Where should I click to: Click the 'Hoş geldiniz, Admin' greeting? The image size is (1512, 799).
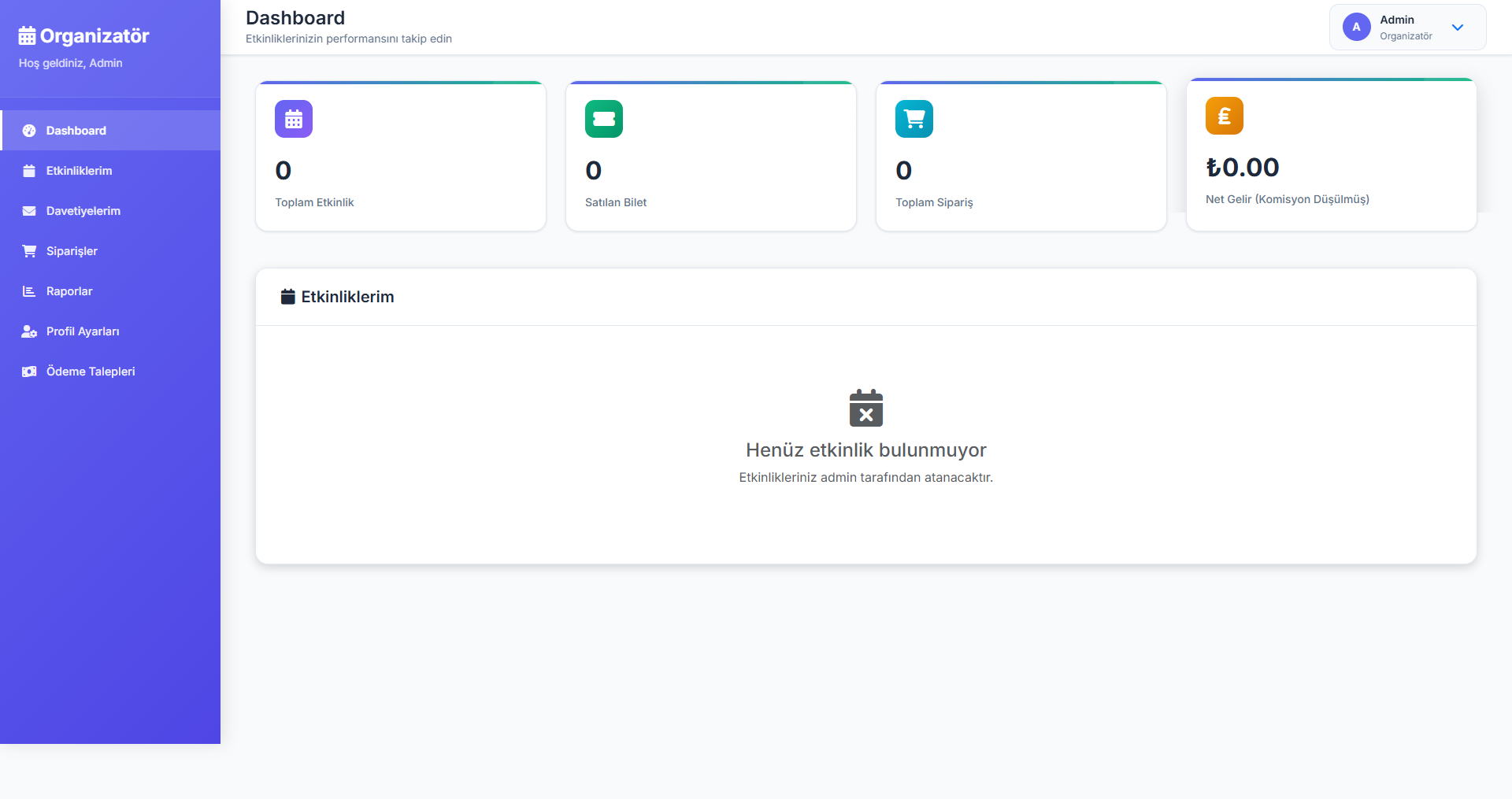[71, 63]
